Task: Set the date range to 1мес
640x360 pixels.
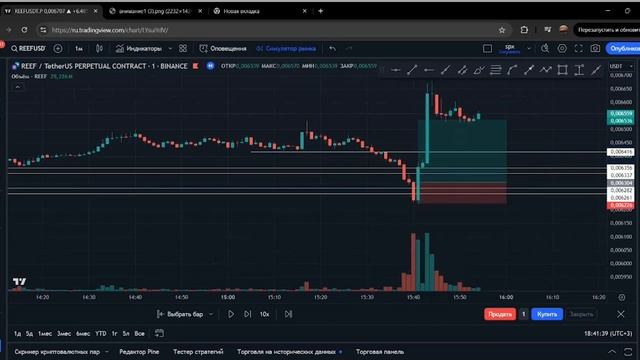Action: pos(45,333)
